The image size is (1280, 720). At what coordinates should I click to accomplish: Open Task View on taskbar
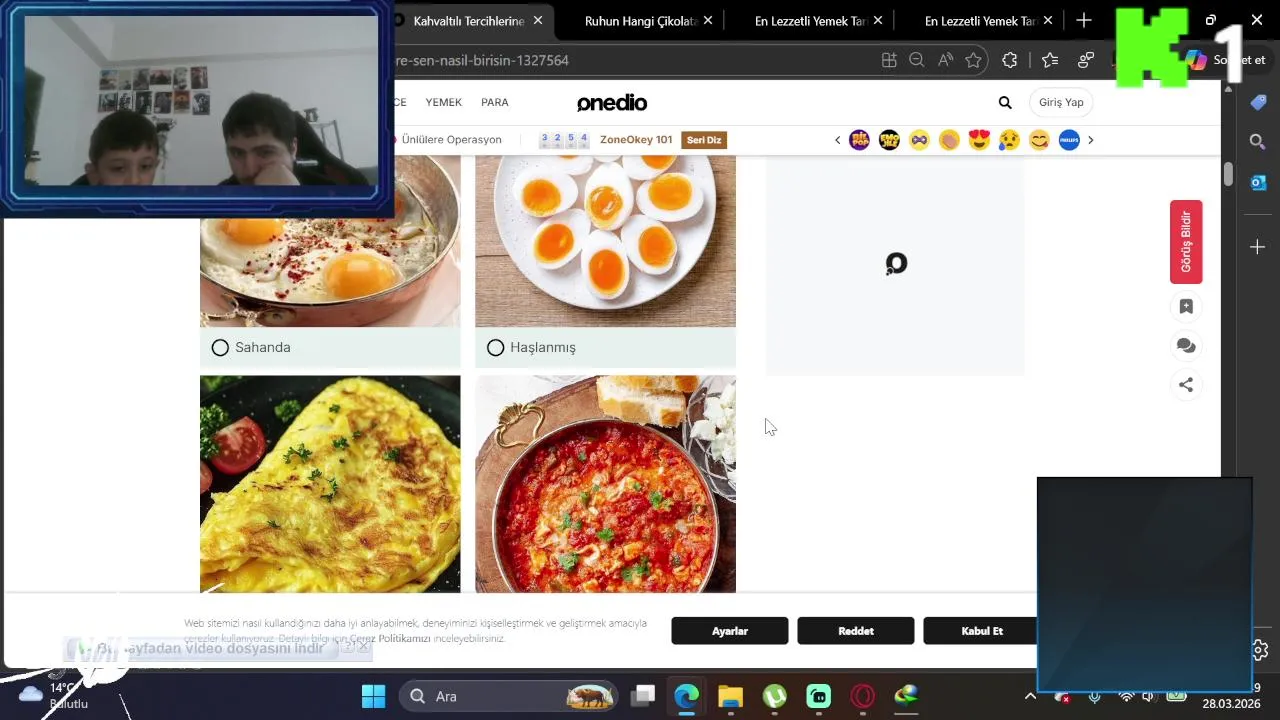[643, 696]
